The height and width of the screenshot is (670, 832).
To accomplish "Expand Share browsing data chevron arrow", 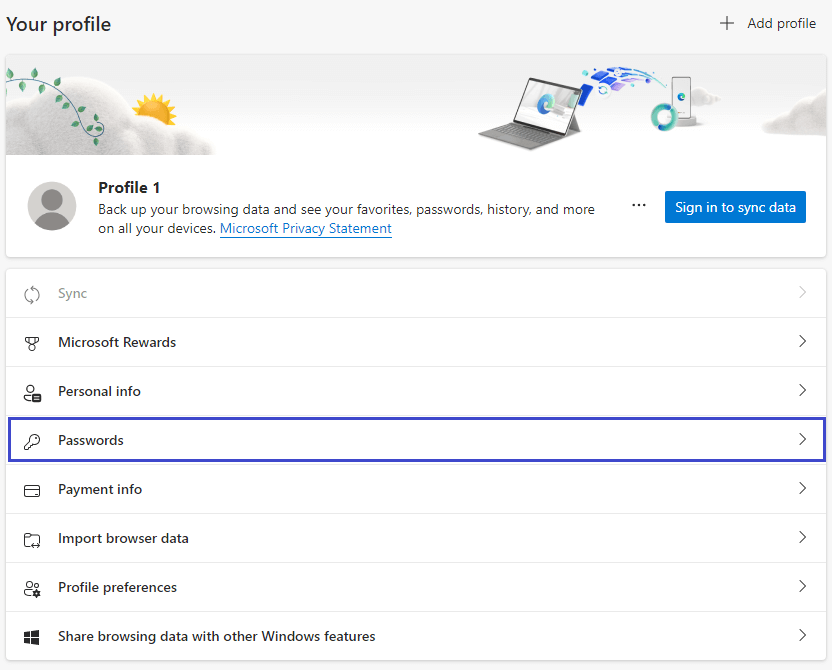I will pos(802,635).
